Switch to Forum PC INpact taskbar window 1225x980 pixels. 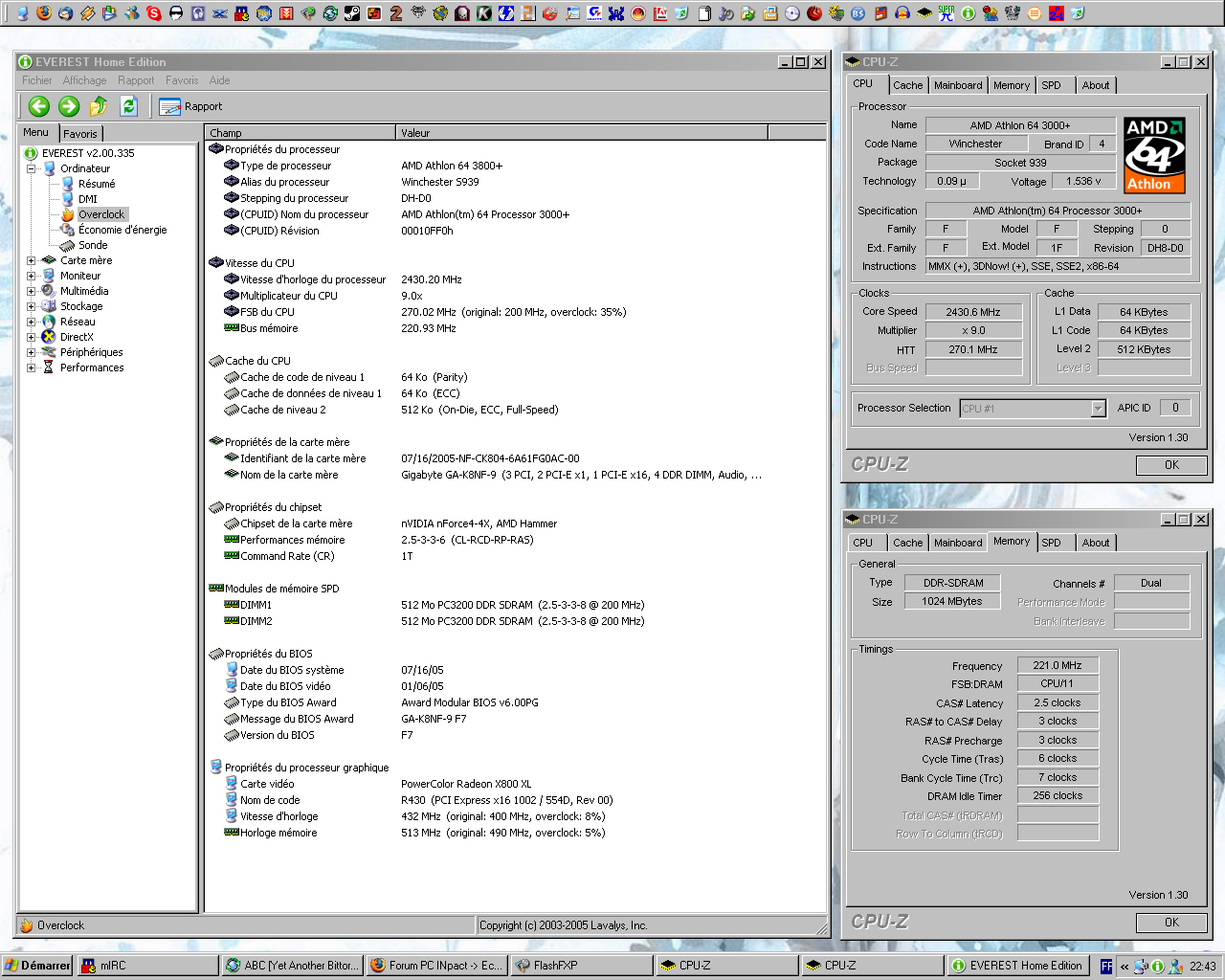436,966
